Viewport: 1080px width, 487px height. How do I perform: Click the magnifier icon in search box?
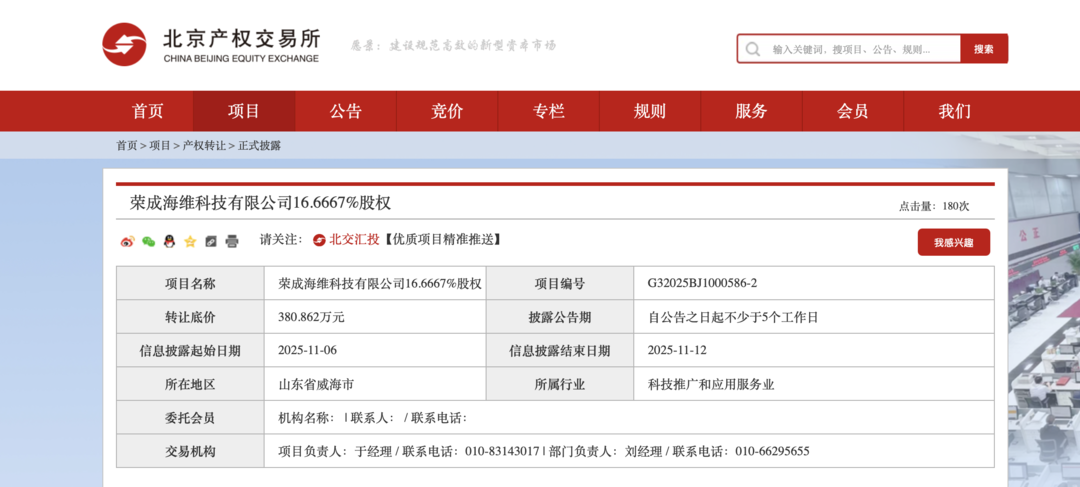(753, 49)
